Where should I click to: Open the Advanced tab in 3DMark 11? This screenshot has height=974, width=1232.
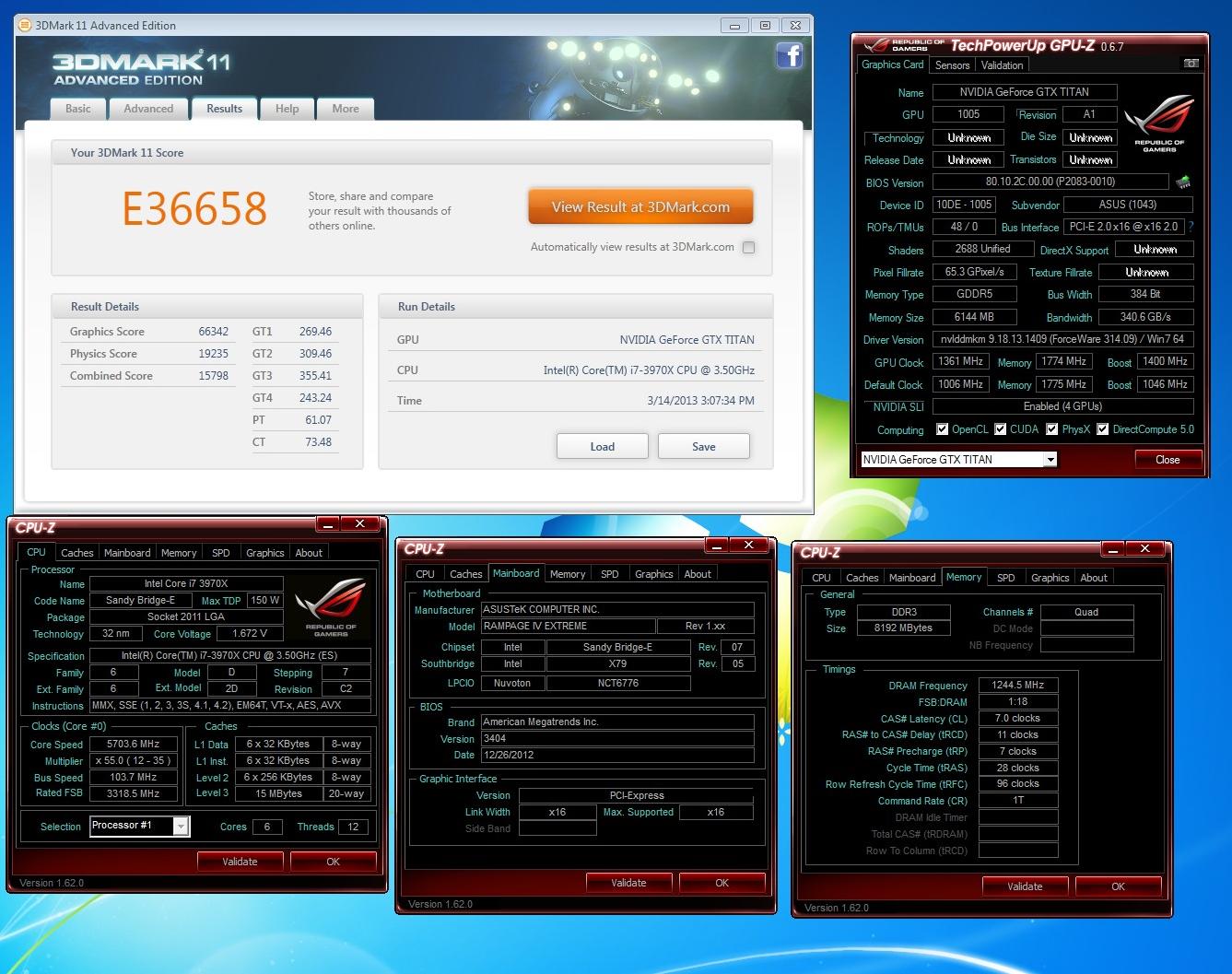tap(148, 109)
